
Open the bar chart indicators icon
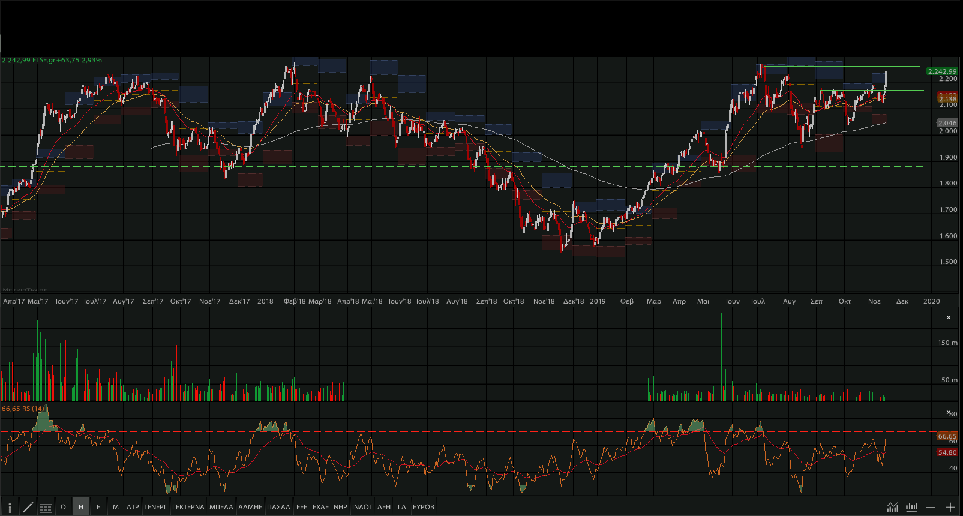[x=910, y=507]
